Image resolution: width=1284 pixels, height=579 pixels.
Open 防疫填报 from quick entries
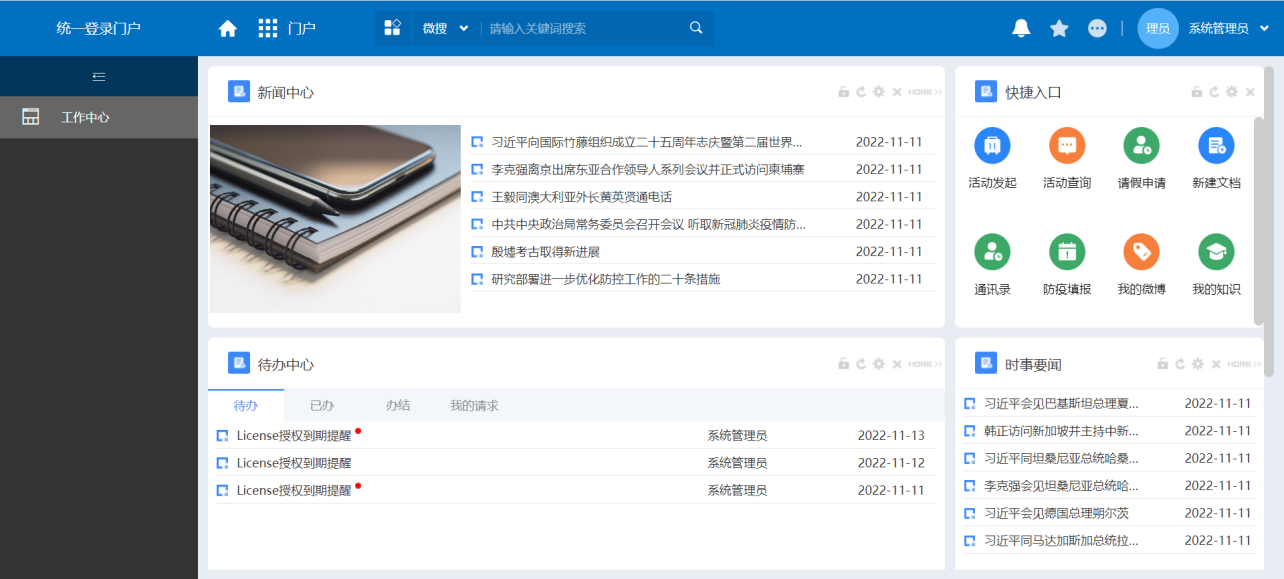click(x=1066, y=251)
